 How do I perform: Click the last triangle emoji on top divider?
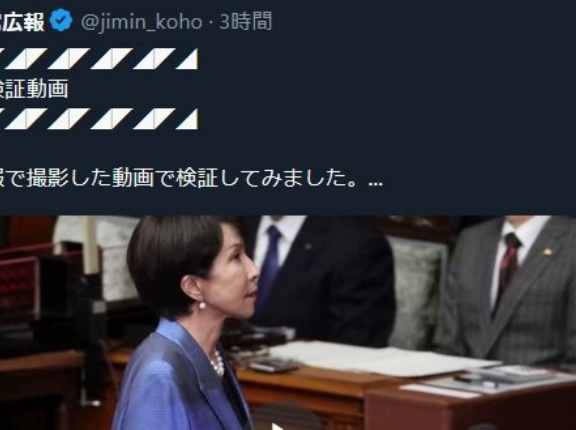187,59
